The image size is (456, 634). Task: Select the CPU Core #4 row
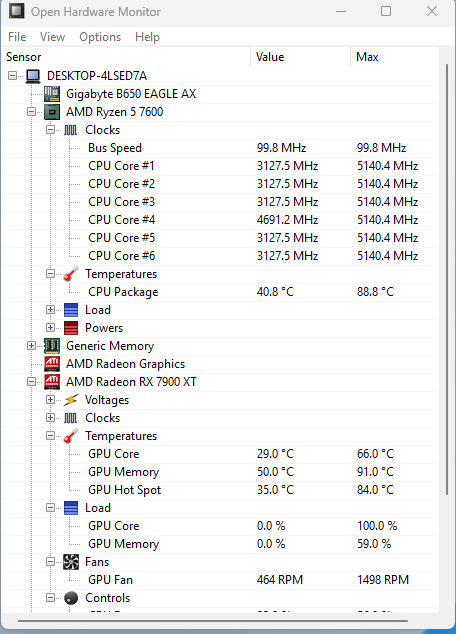220,220
